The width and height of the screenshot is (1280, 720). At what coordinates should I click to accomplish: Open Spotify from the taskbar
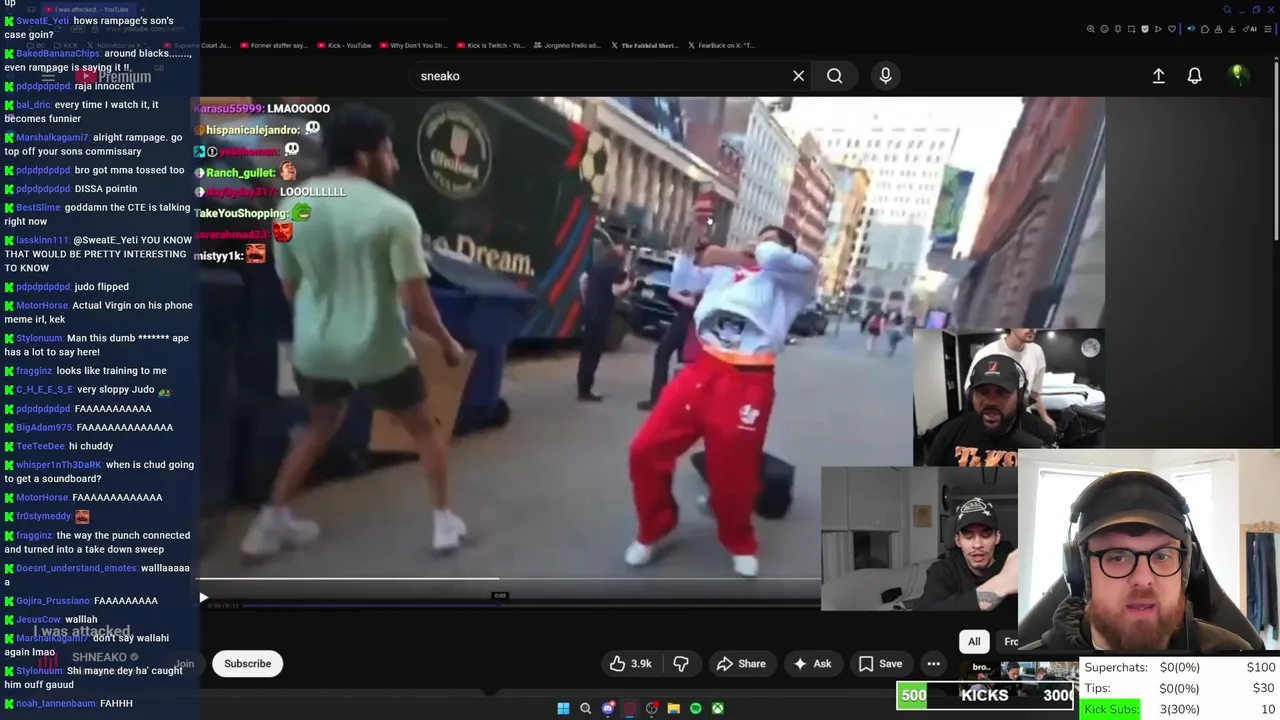[695, 709]
